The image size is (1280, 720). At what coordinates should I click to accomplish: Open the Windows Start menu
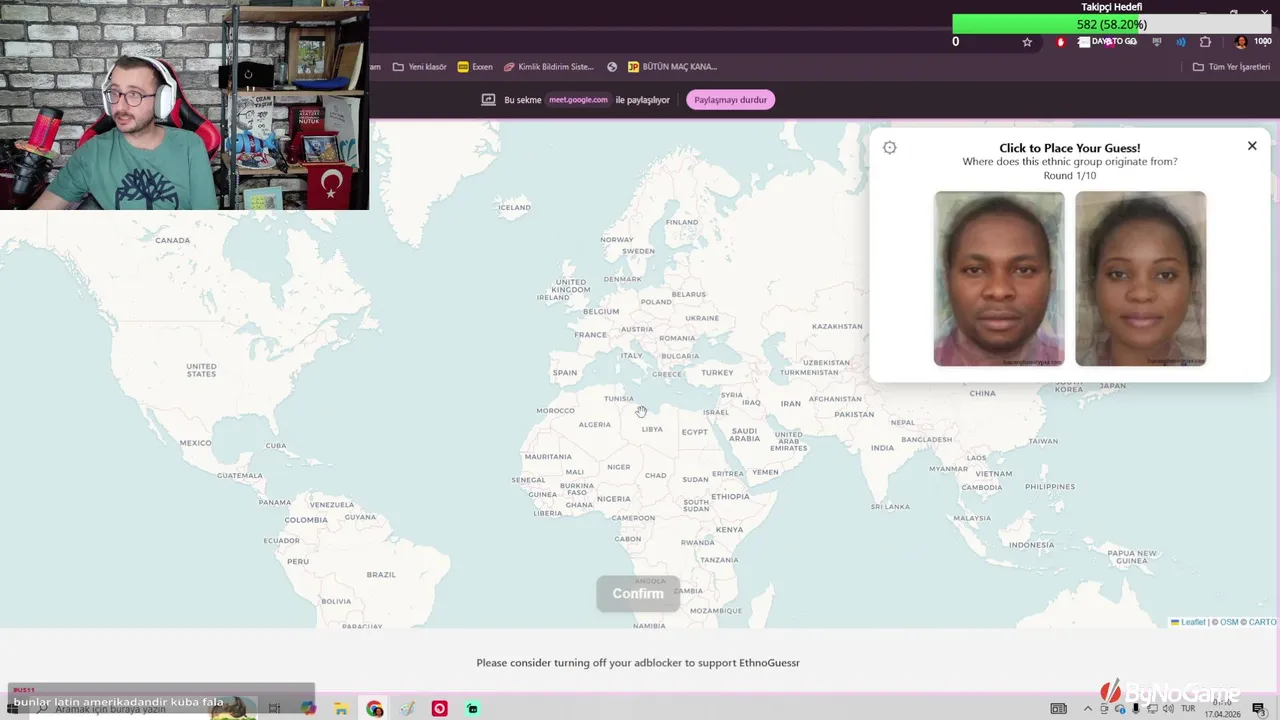(x=12, y=709)
